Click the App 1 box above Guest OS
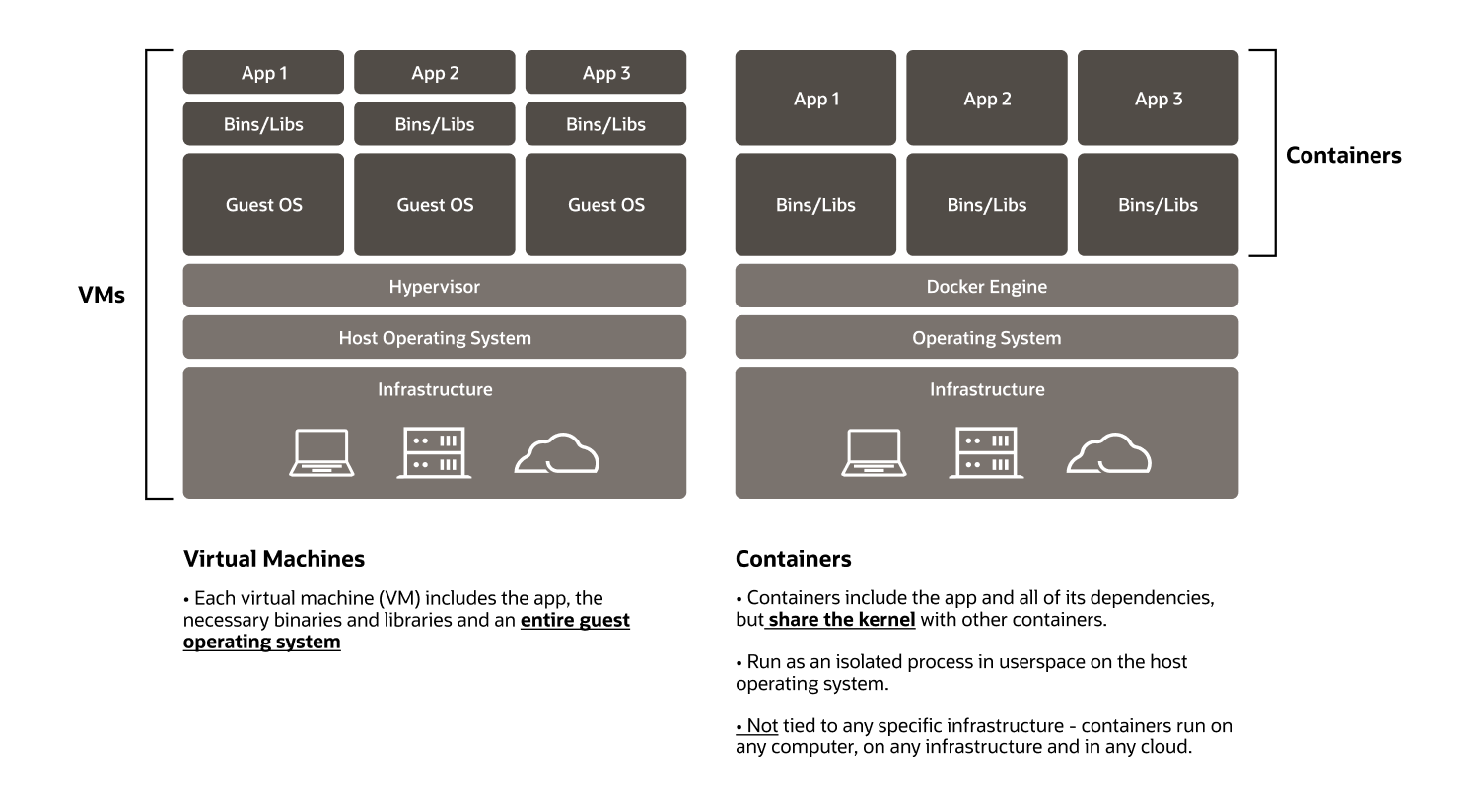The width and height of the screenshot is (1479, 812). [263, 72]
